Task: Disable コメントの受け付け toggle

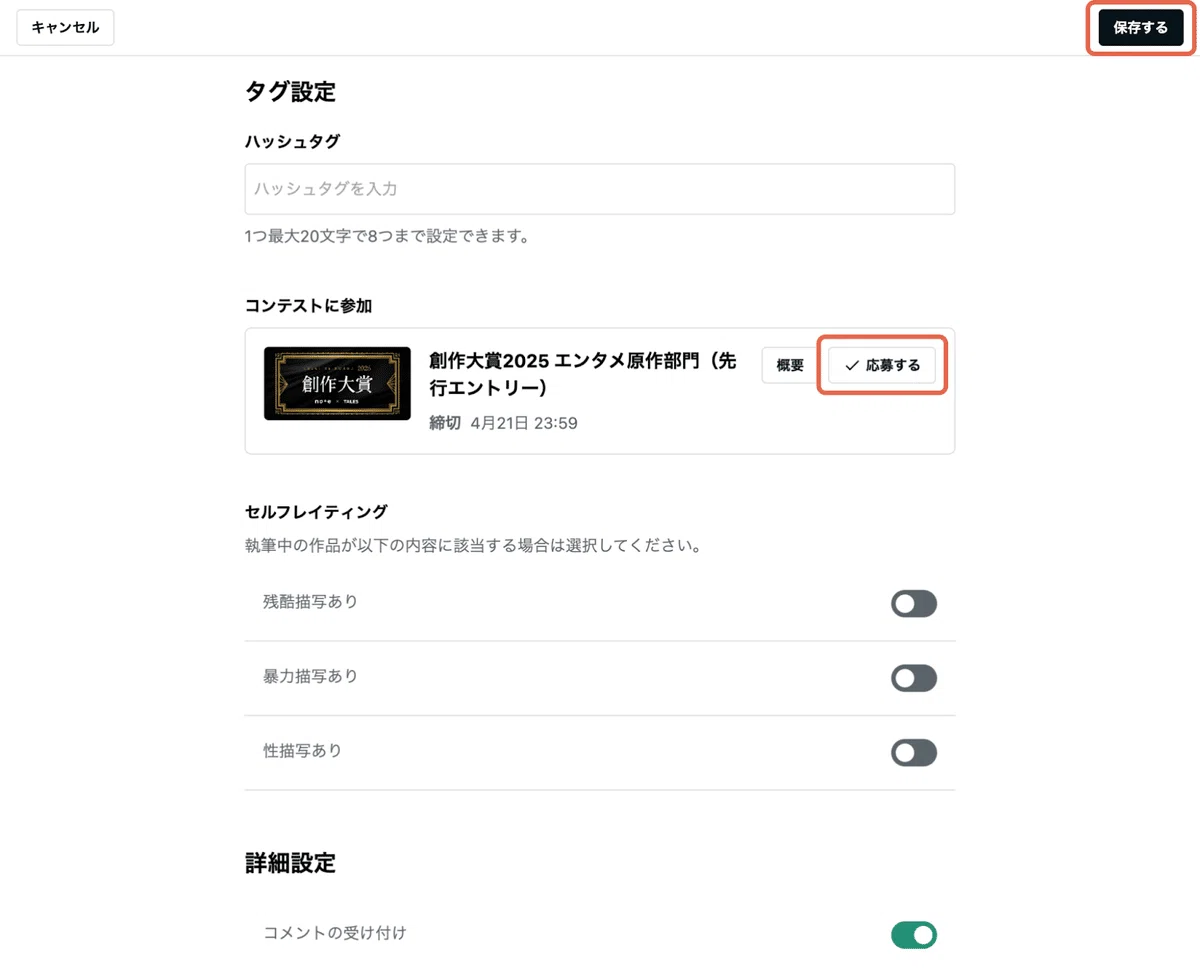Action: tap(914, 935)
